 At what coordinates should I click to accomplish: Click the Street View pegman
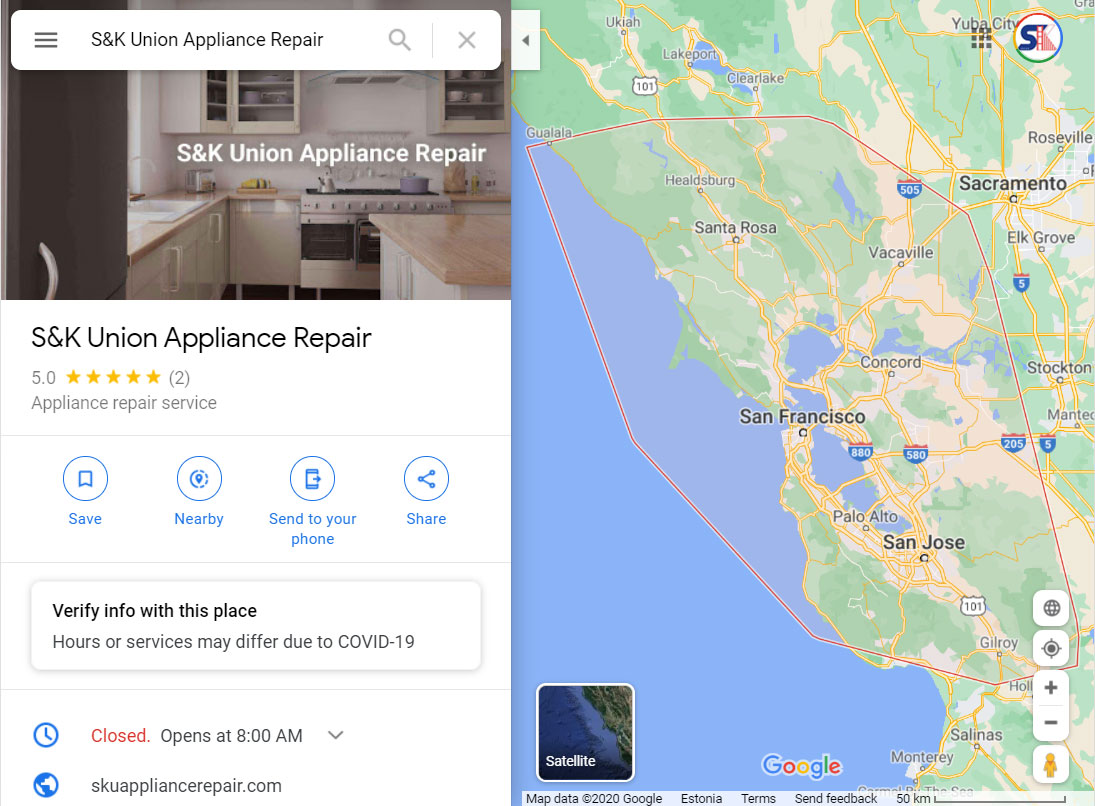[1051, 764]
